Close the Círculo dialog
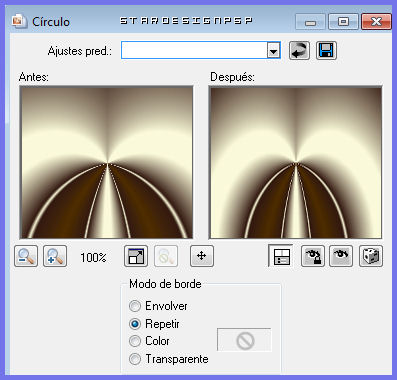Image resolution: width=397 pixels, height=380 pixels. 376,22
